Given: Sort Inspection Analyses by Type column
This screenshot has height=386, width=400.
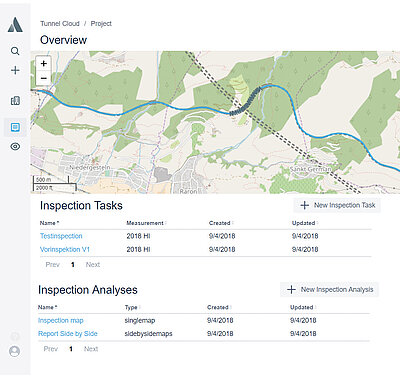Looking at the screenshot, I should (133, 307).
